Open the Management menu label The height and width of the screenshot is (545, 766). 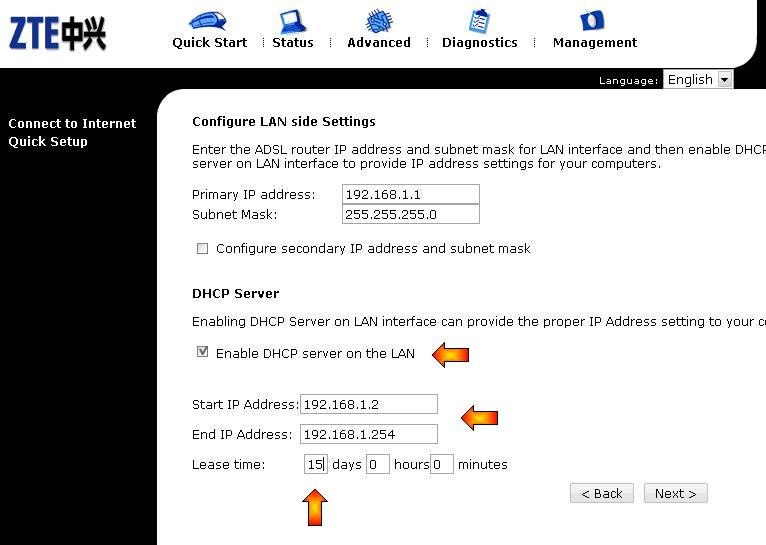click(x=595, y=42)
